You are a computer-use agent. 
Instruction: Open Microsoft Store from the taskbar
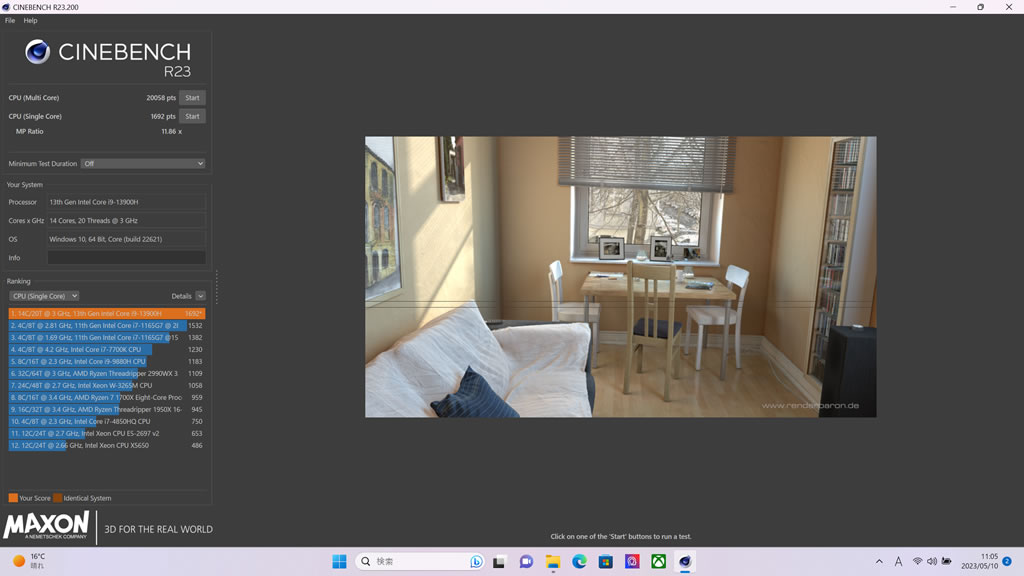[605, 562]
